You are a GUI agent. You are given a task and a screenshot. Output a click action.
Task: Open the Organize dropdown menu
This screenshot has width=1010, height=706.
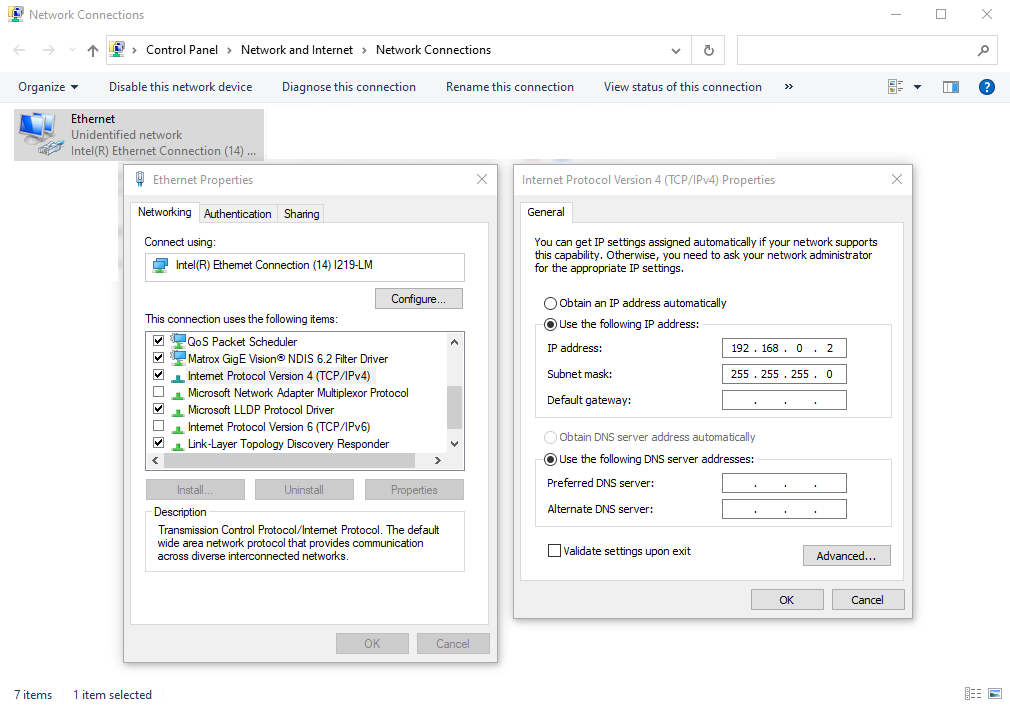coord(48,87)
